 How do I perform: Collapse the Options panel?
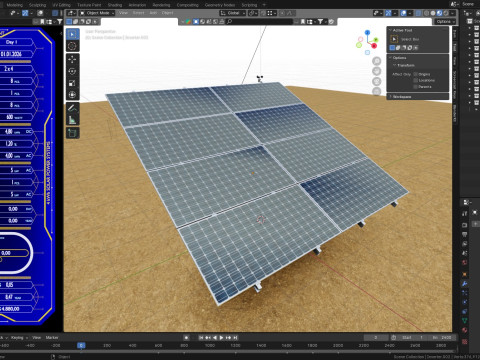pos(390,58)
